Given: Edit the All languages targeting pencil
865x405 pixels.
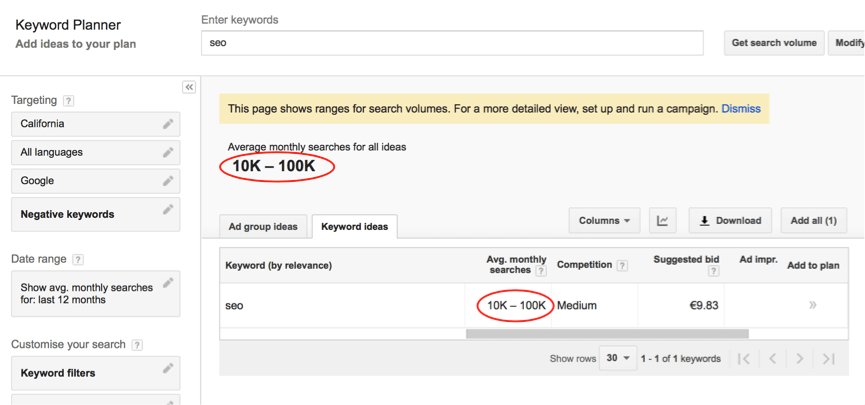Looking at the screenshot, I should click(x=168, y=152).
